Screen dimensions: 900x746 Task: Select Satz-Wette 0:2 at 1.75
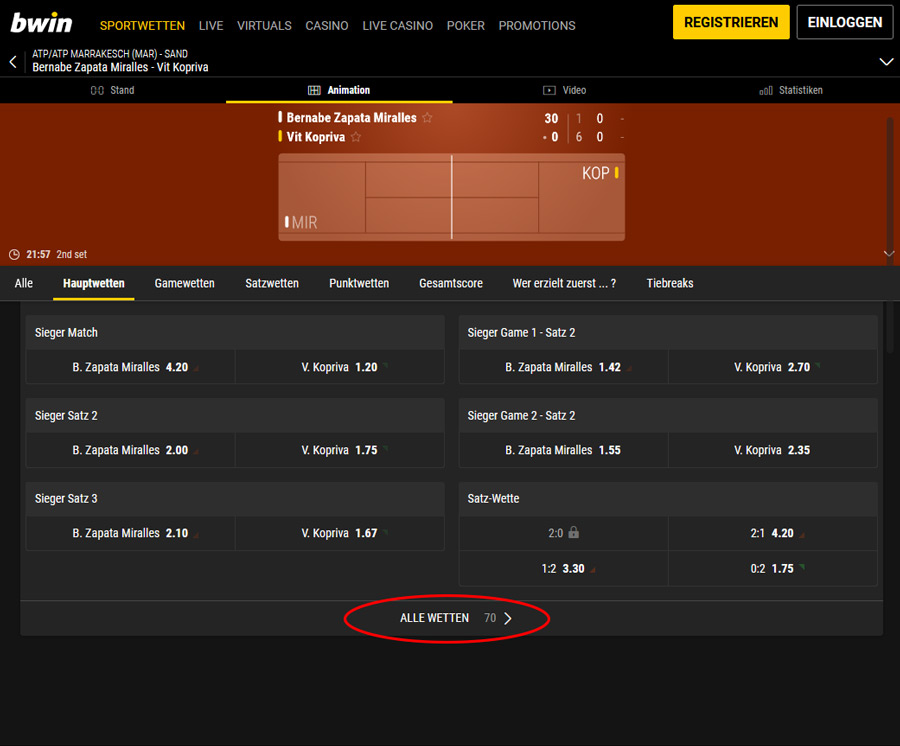[x=773, y=568]
